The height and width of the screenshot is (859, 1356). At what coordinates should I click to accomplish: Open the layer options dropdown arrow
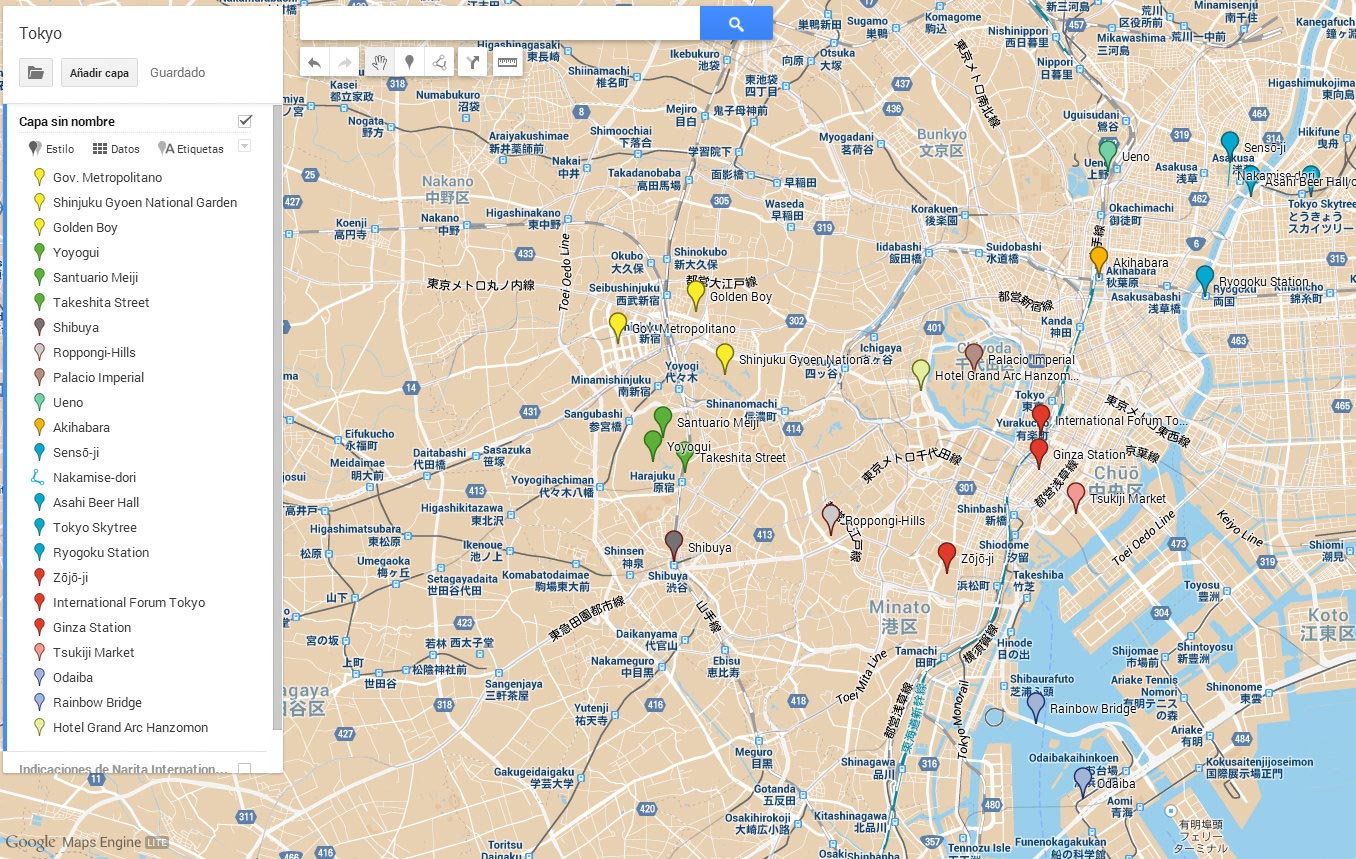(x=244, y=147)
